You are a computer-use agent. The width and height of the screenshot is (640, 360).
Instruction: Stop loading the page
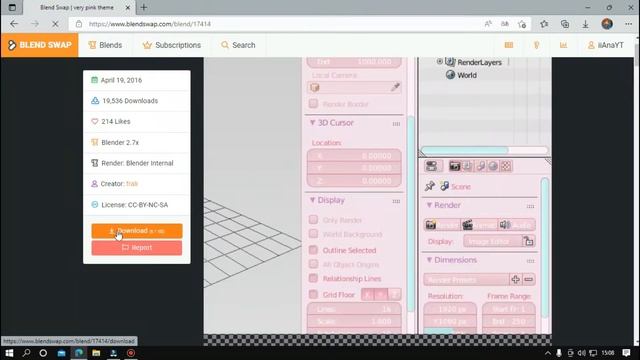coord(55,24)
